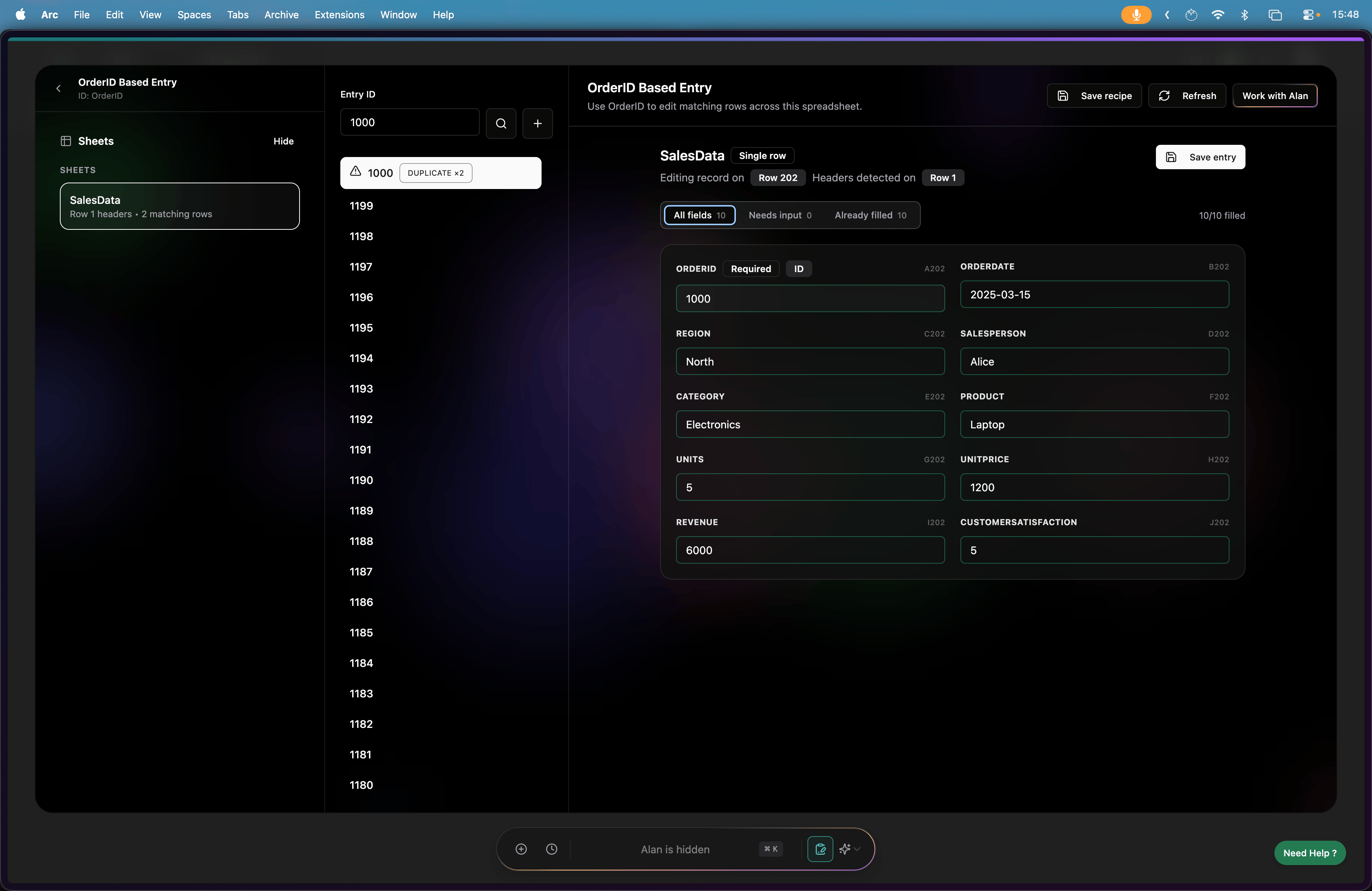The width and height of the screenshot is (1372, 891).
Task: Click the CATEGORY field with Electronics
Action: [810, 424]
